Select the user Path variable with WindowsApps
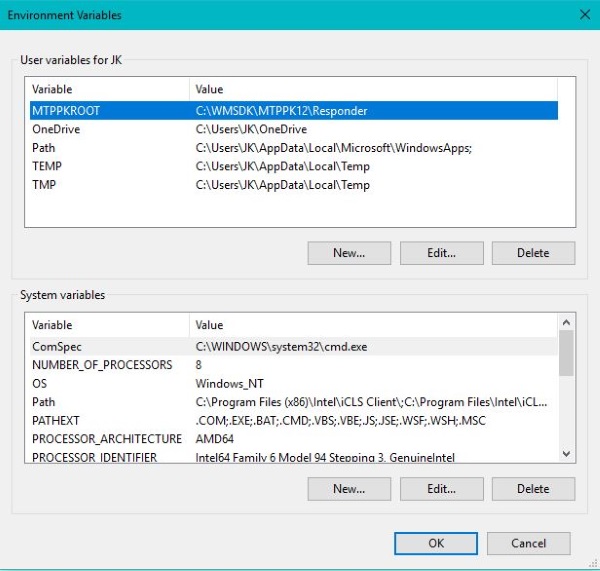This screenshot has width=600, height=571. pos(293,148)
